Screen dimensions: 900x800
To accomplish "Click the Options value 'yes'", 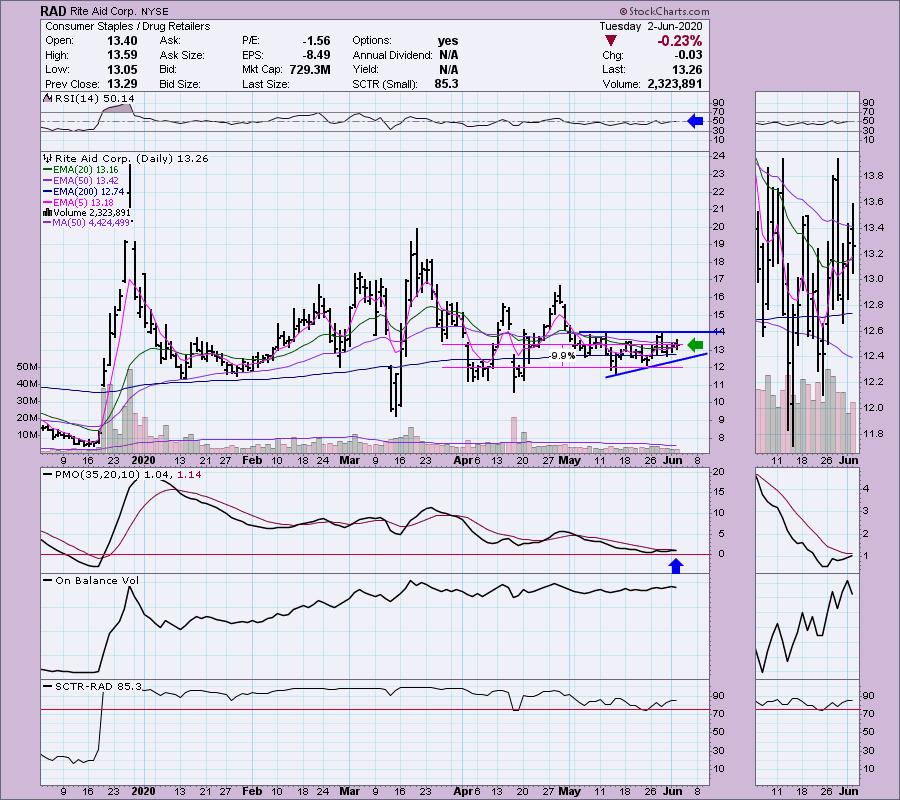I will click(448, 41).
